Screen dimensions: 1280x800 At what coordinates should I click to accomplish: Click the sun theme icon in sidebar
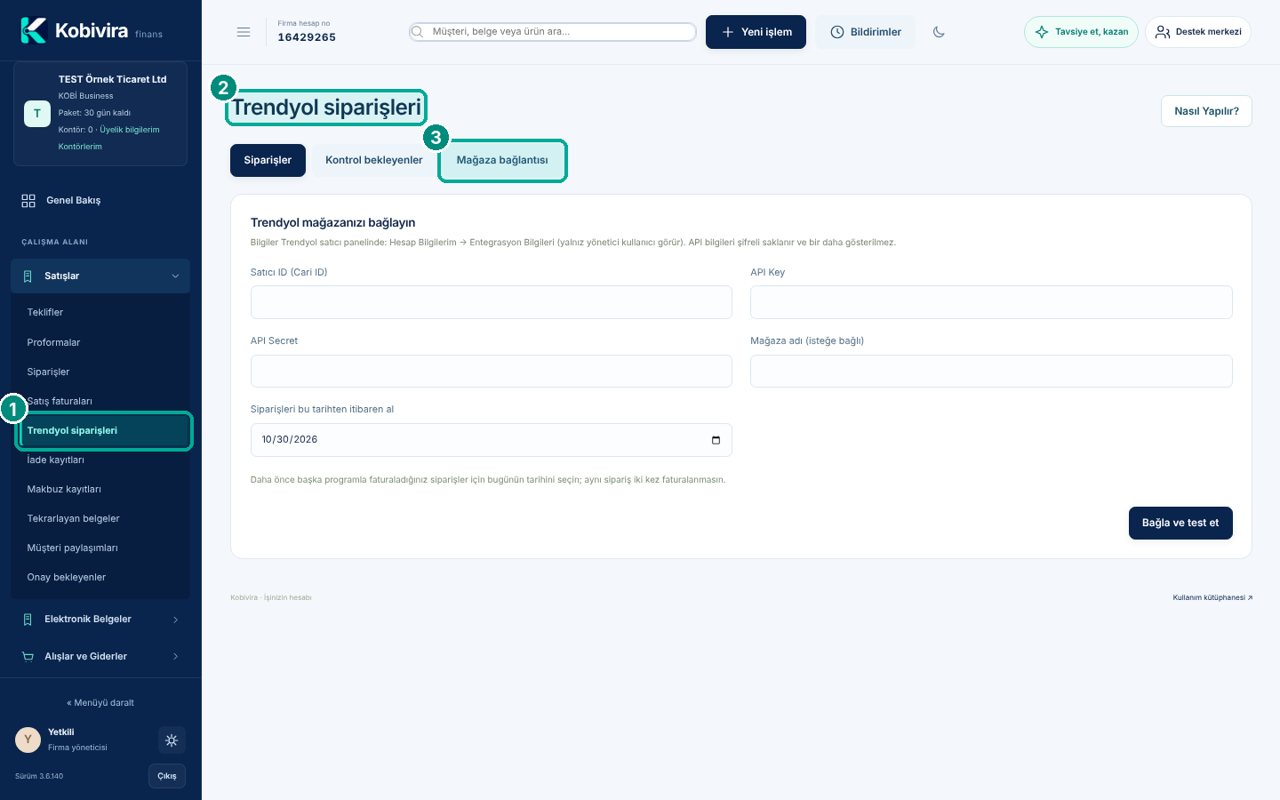[172, 740]
